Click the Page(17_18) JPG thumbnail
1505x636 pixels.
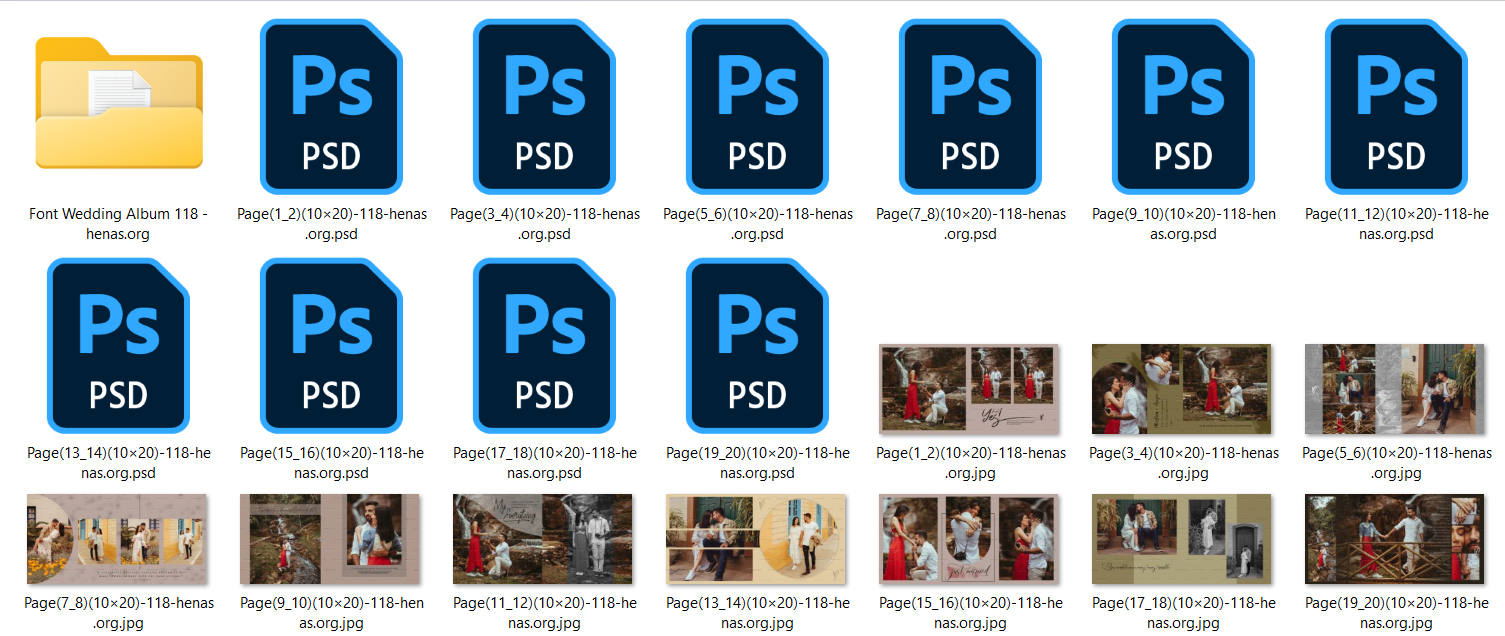tap(1182, 539)
